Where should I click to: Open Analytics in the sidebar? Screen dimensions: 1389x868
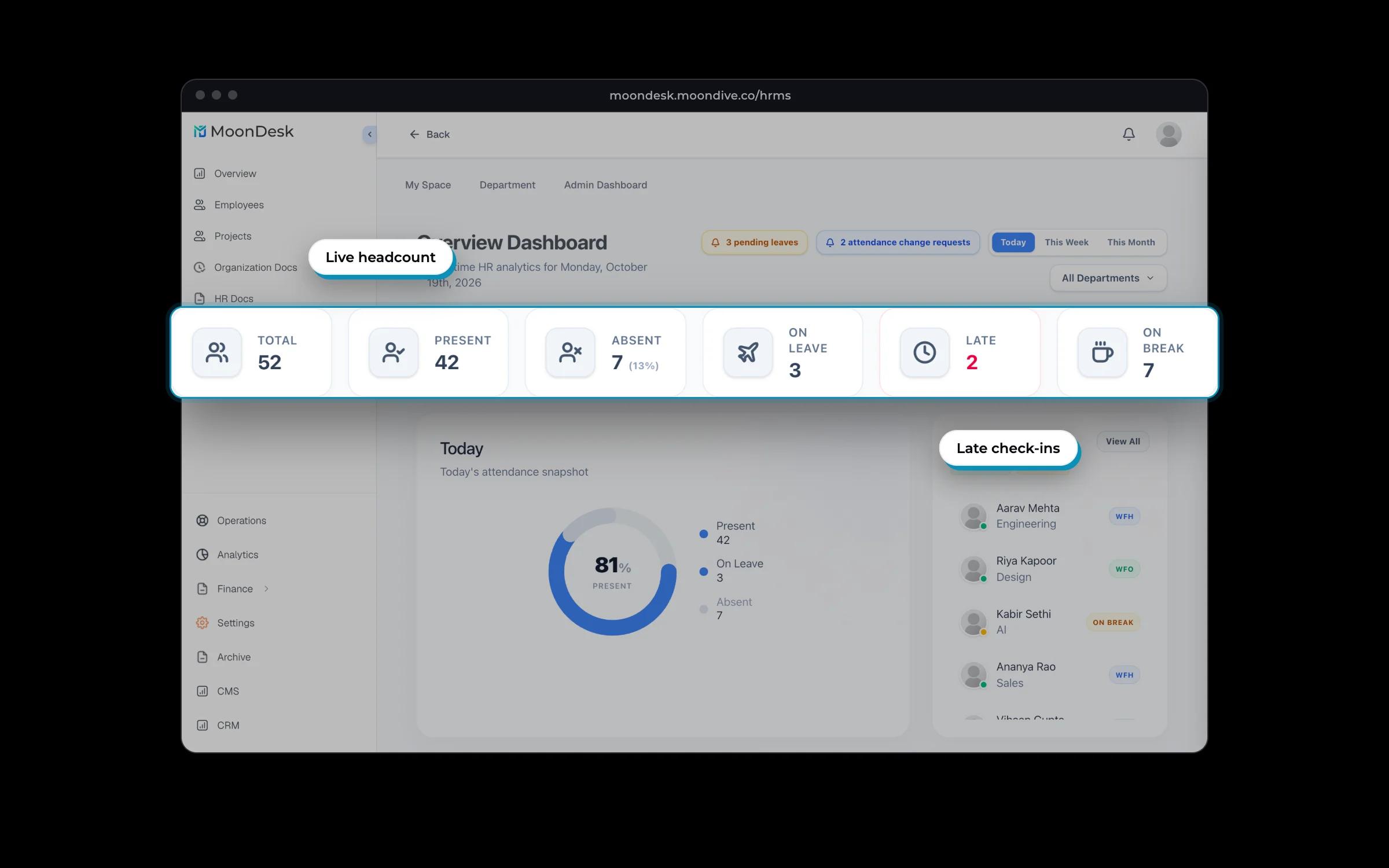pyautogui.click(x=227, y=554)
